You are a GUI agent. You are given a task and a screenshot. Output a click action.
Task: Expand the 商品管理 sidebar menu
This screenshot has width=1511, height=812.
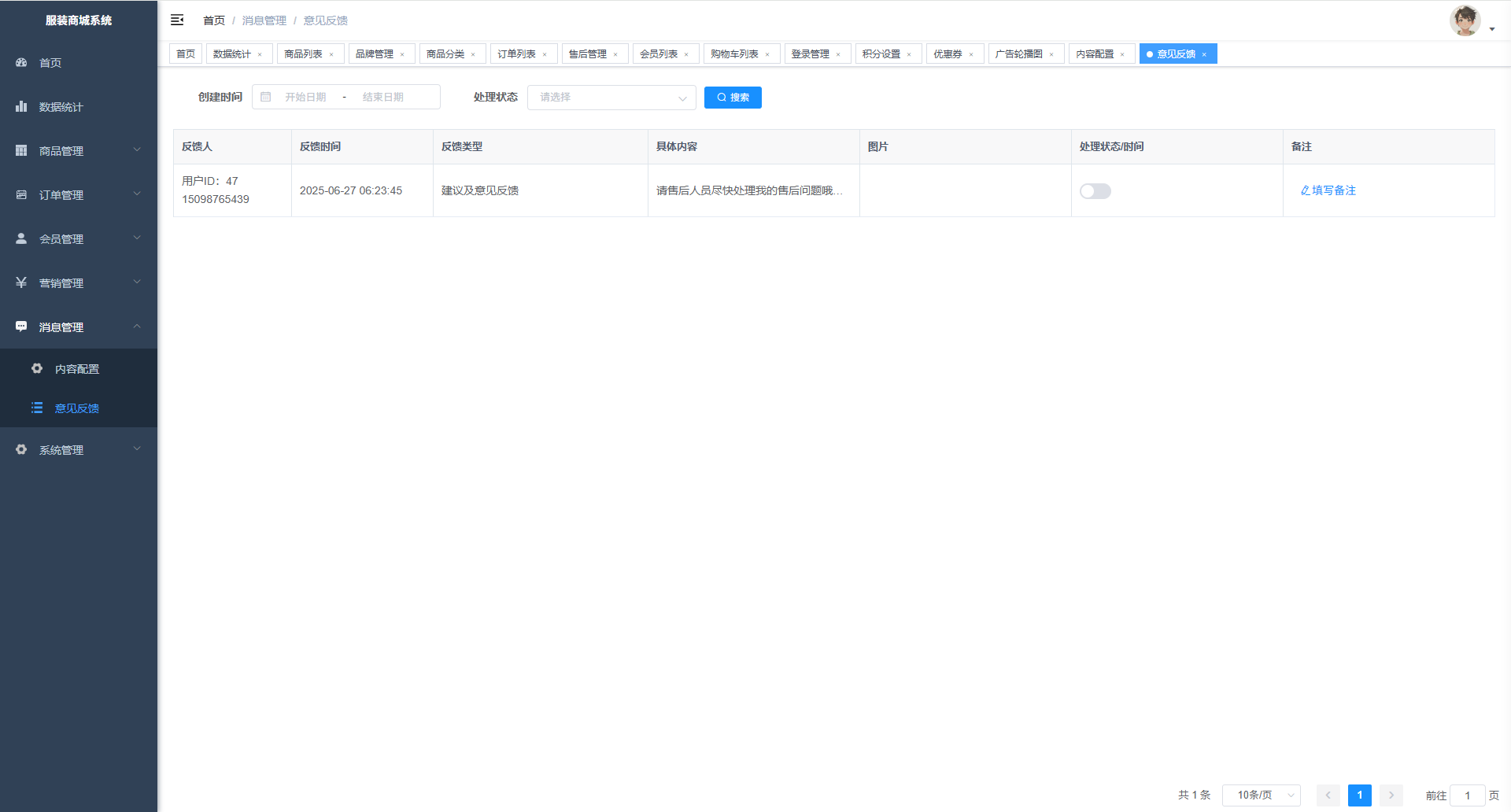79,150
